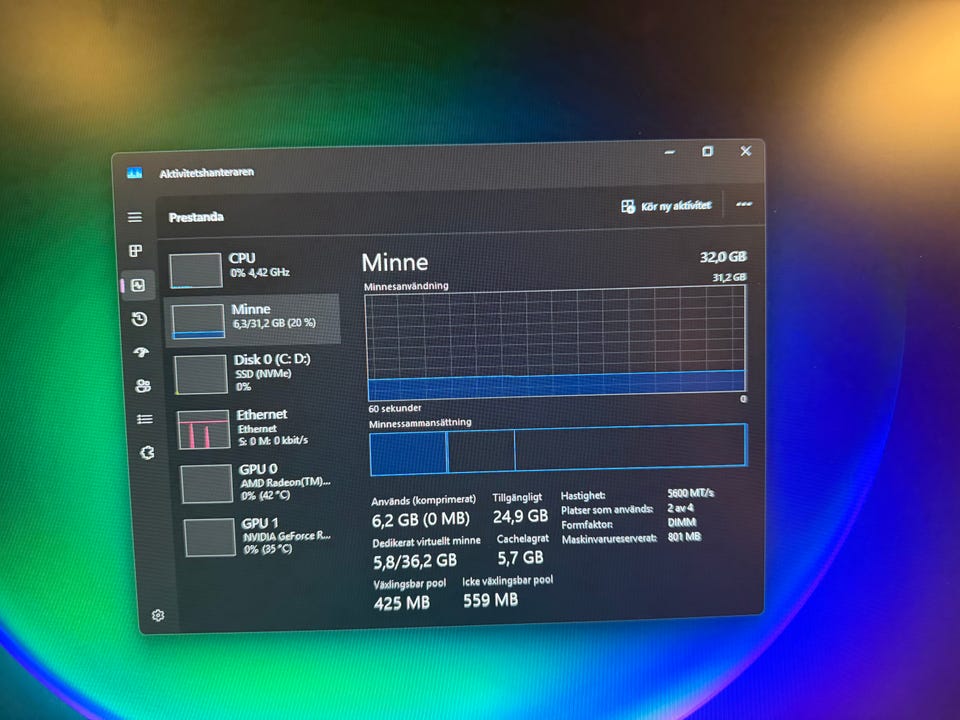Image resolution: width=960 pixels, height=720 pixels.
Task: Click the Ethernet mini graph thumbnail
Action: coord(204,429)
